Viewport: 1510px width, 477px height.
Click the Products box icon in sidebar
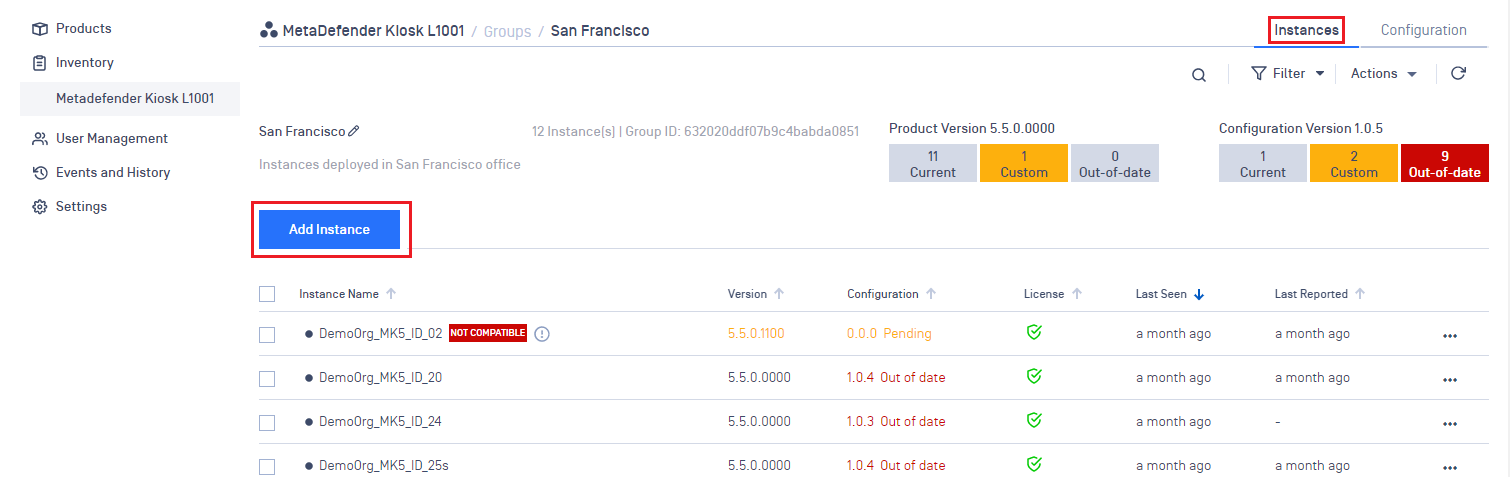tap(40, 28)
